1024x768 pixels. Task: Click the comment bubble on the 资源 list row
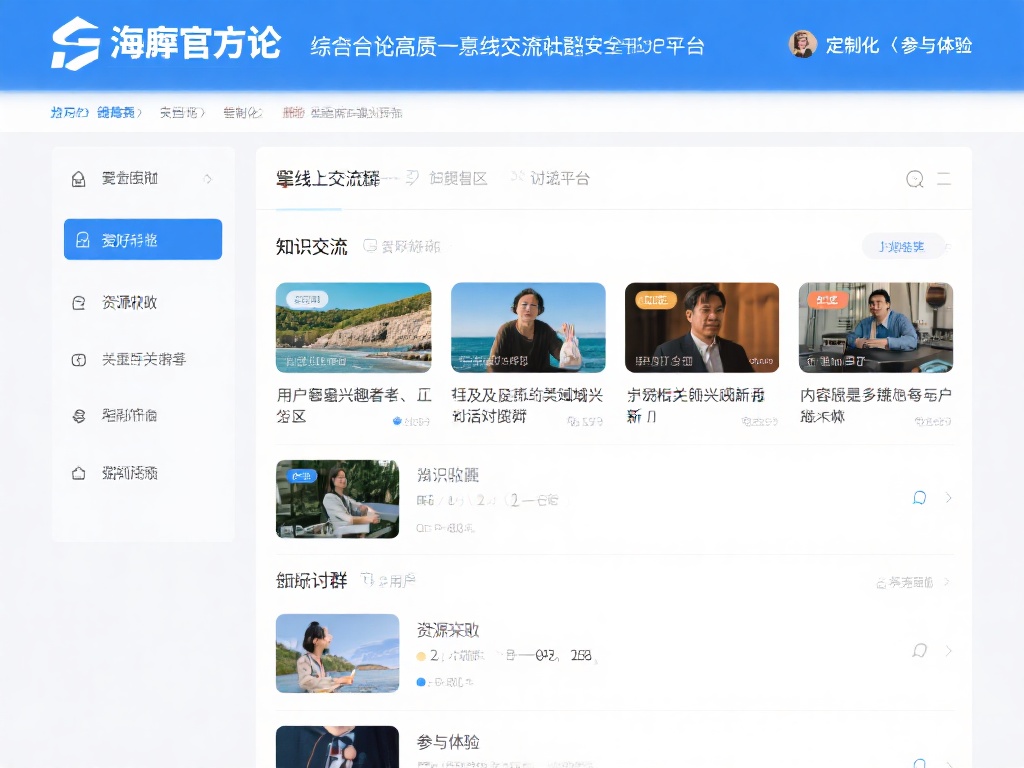[919, 651]
